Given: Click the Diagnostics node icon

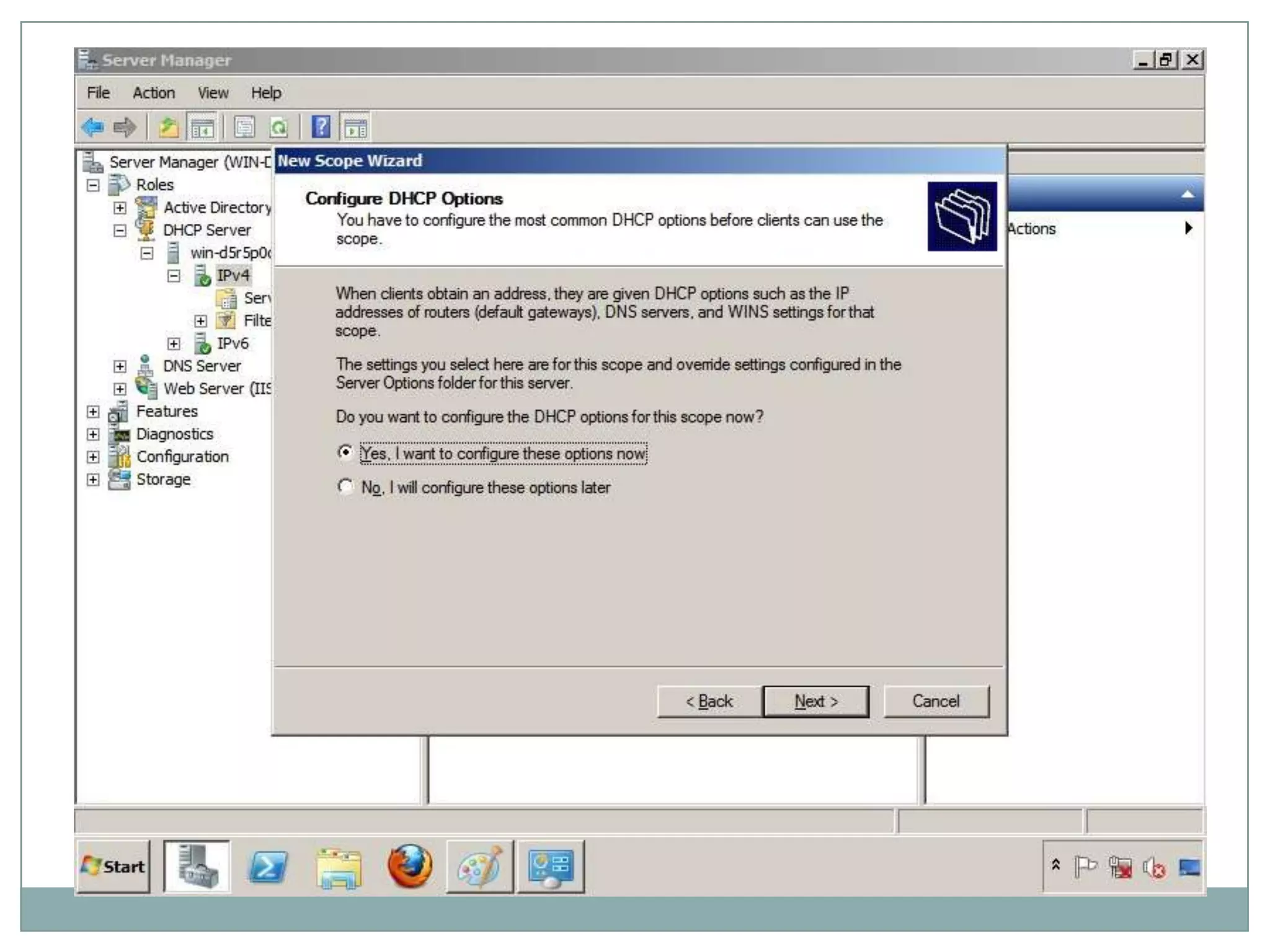Looking at the screenshot, I should (x=119, y=434).
